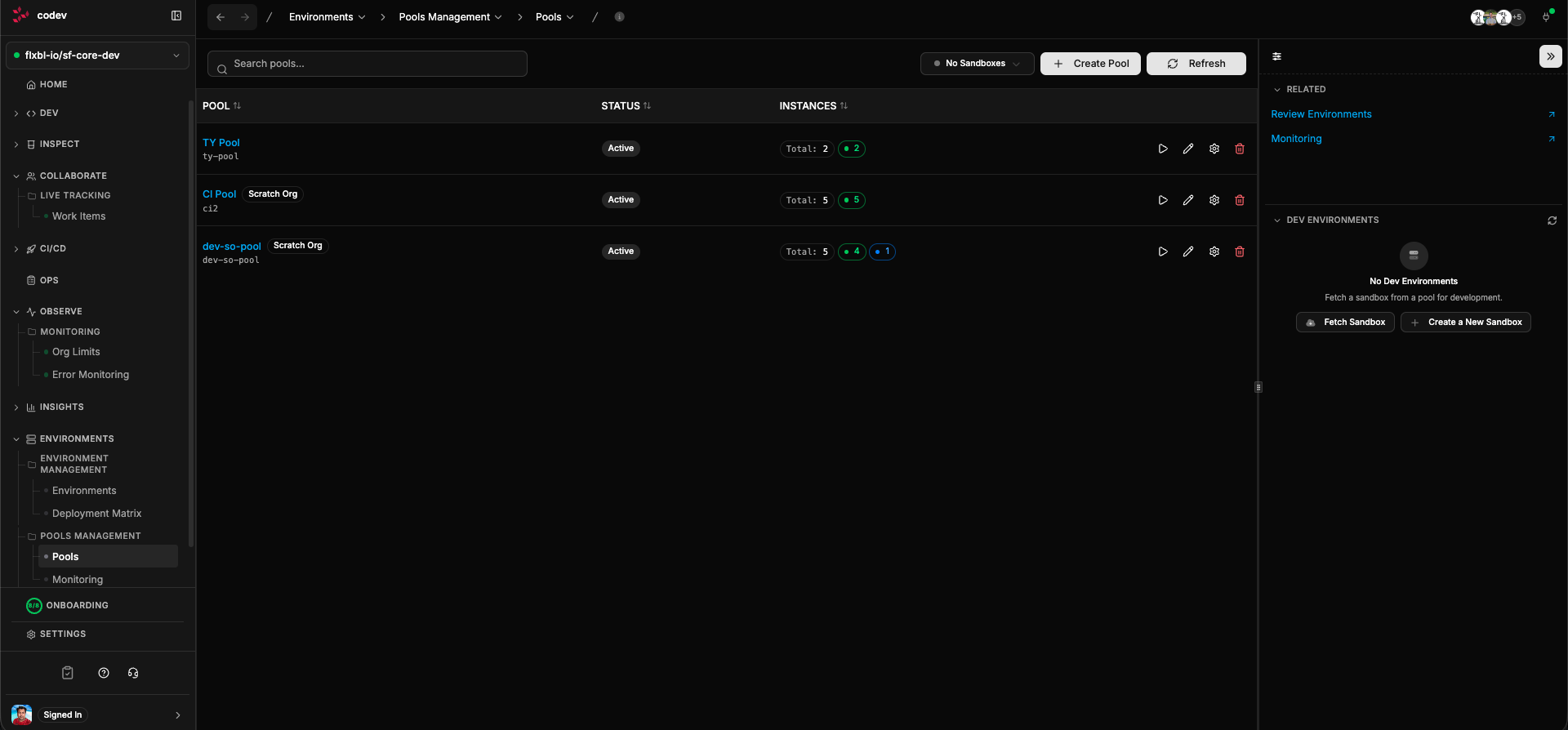Collapse the COLLABORATE sidebar section

[16, 176]
